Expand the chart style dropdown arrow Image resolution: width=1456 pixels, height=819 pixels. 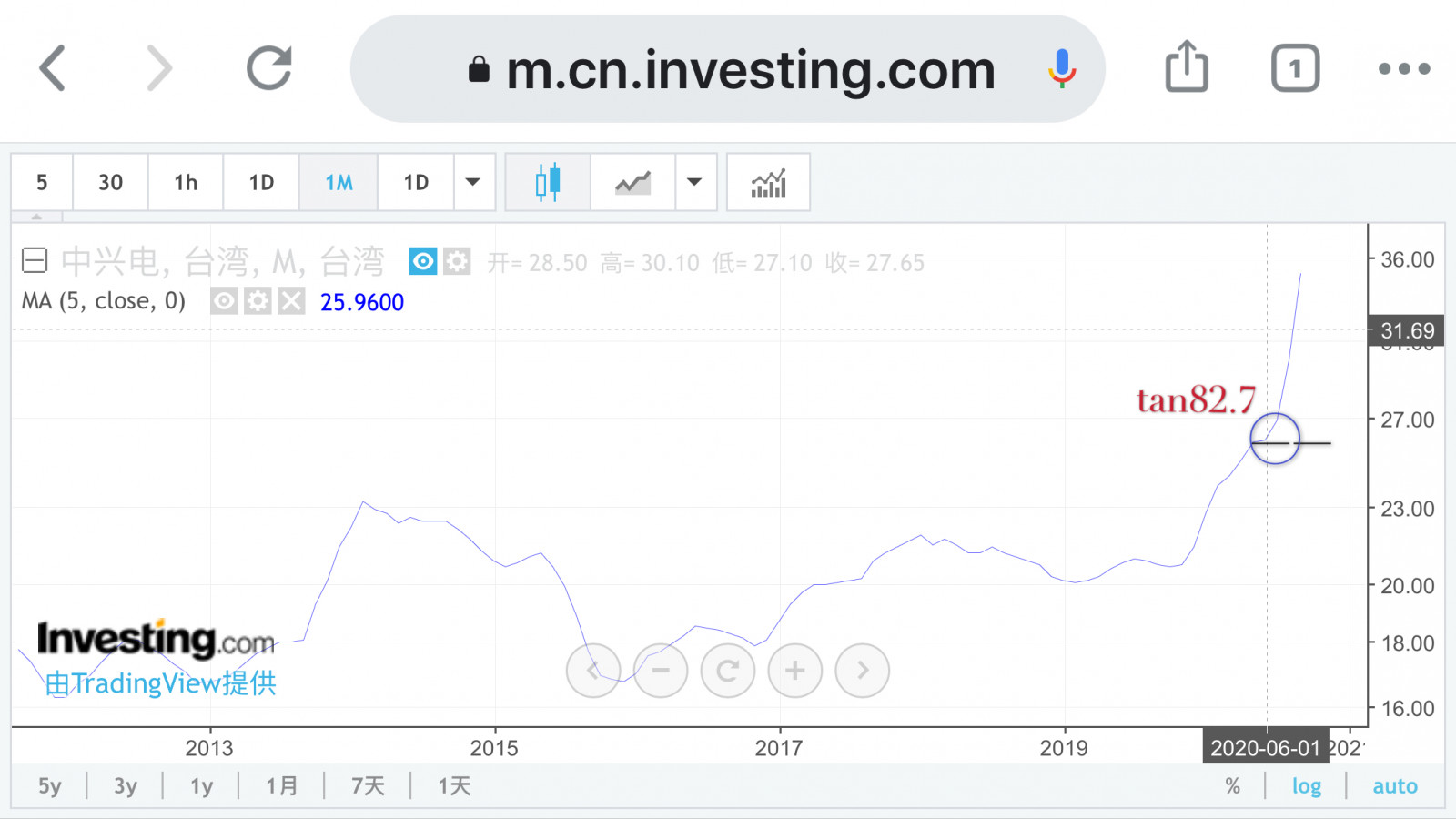(x=695, y=183)
